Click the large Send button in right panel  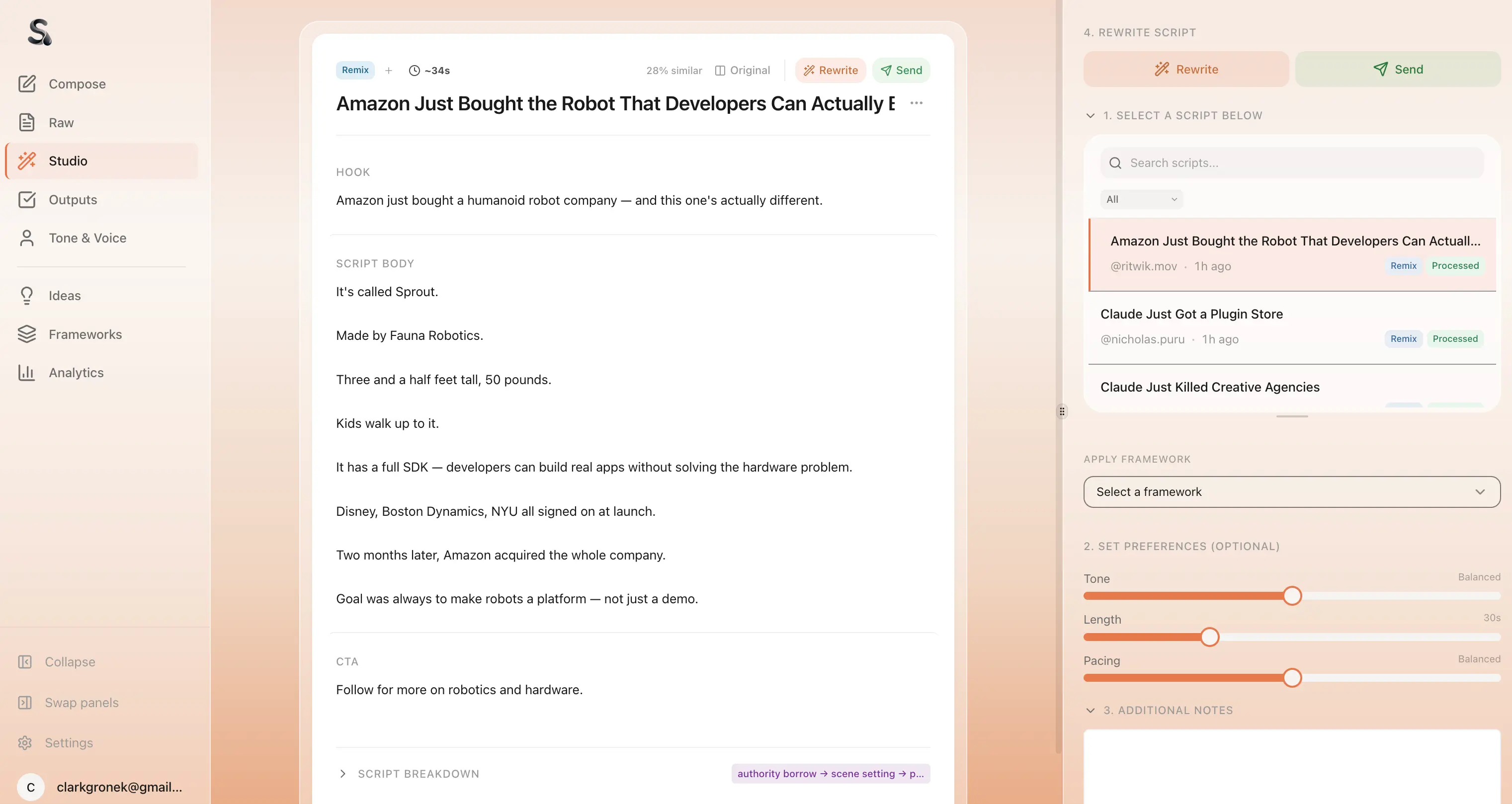pos(1398,69)
